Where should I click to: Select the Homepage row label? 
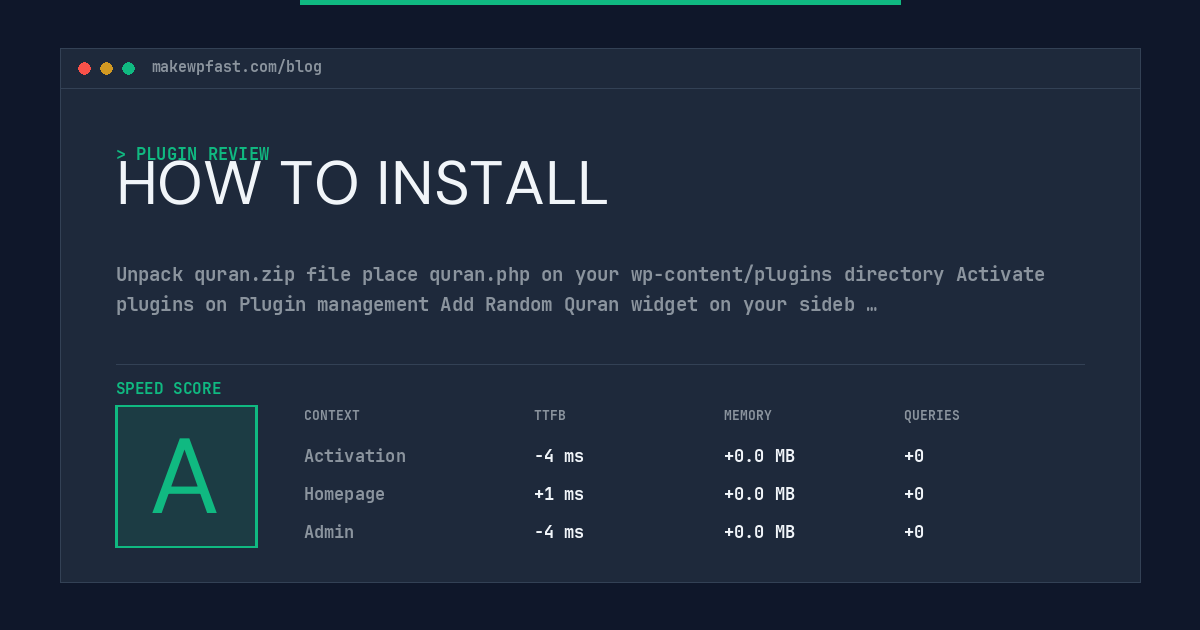pyautogui.click(x=344, y=494)
